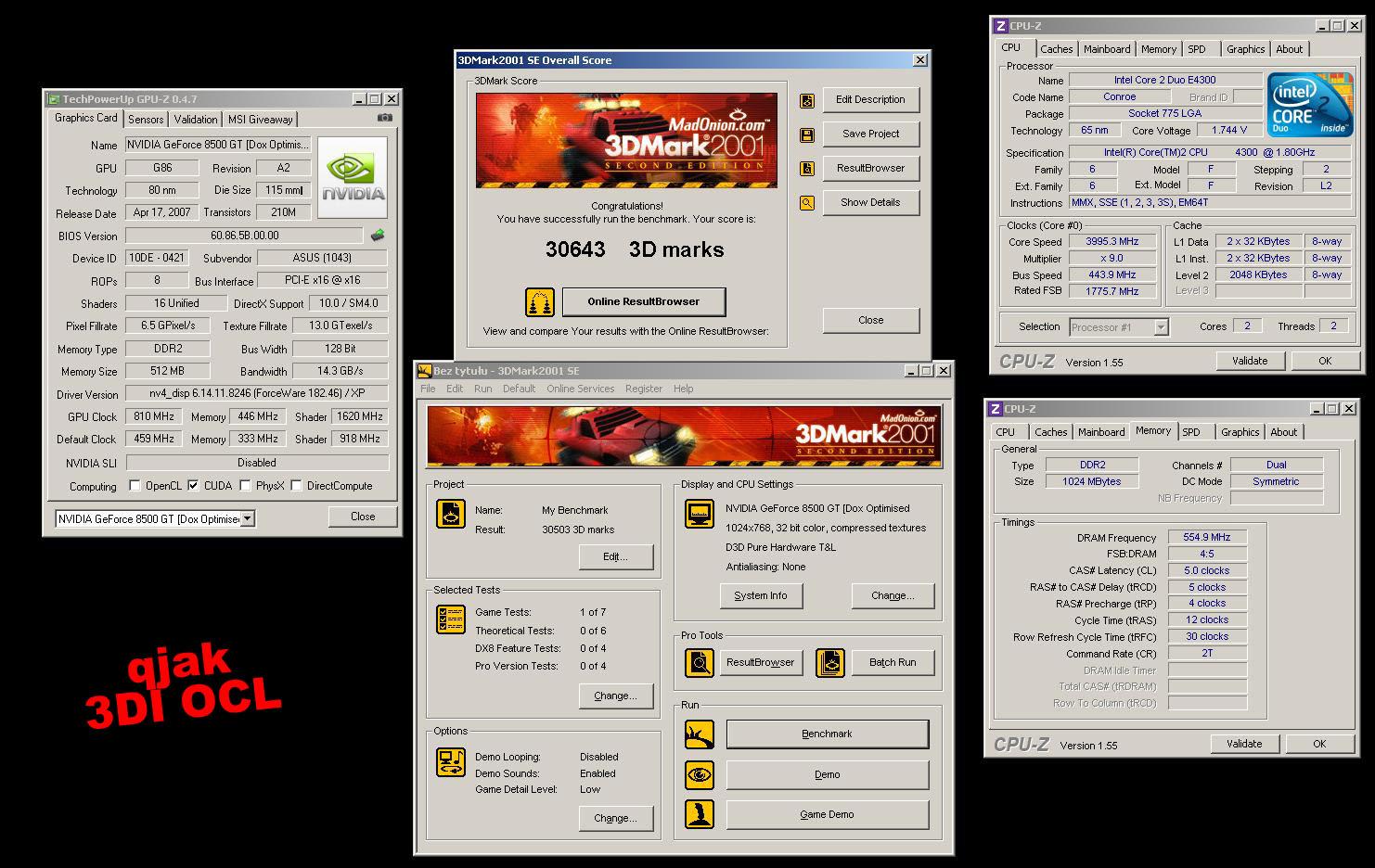Viewport: 1375px width, 868px height.
Task: Open the GPU selection dropdown in GPU-Z
Action: (x=248, y=519)
